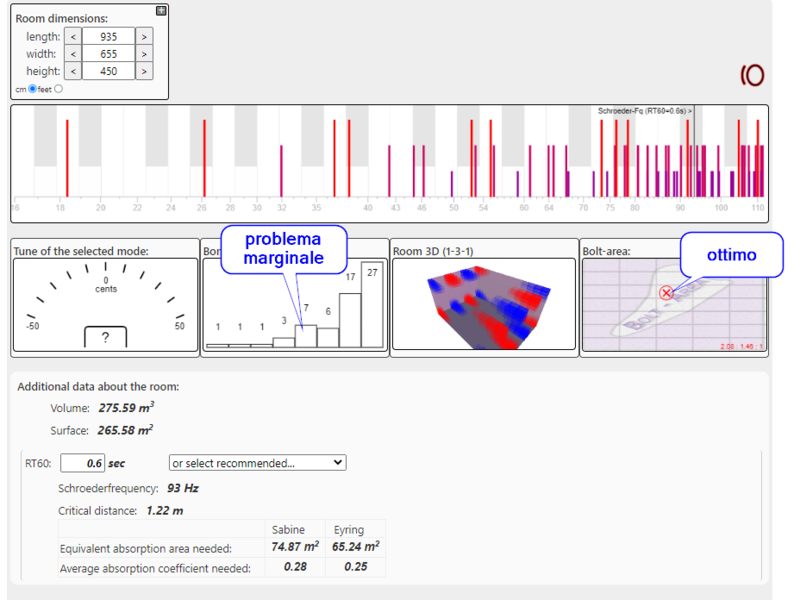The height and width of the screenshot is (600, 800).
Task: Click the RT60 seconds input field
Action: tap(83, 463)
